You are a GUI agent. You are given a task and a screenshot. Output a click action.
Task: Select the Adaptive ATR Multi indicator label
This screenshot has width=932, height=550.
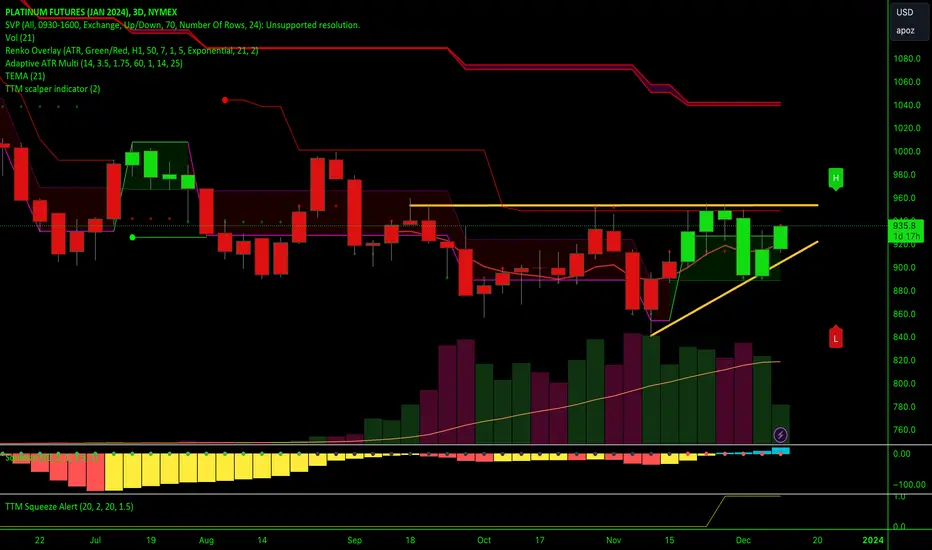point(94,63)
